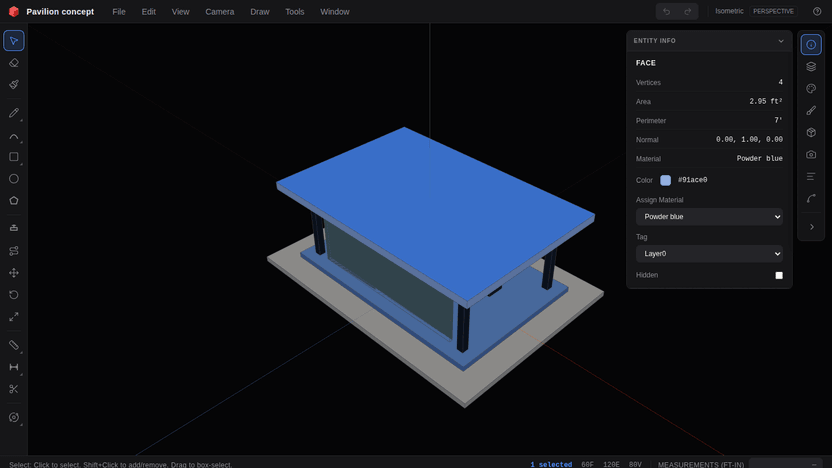This screenshot has width=832, height=468.
Task: Click the 60F face count status
Action: point(587,464)
